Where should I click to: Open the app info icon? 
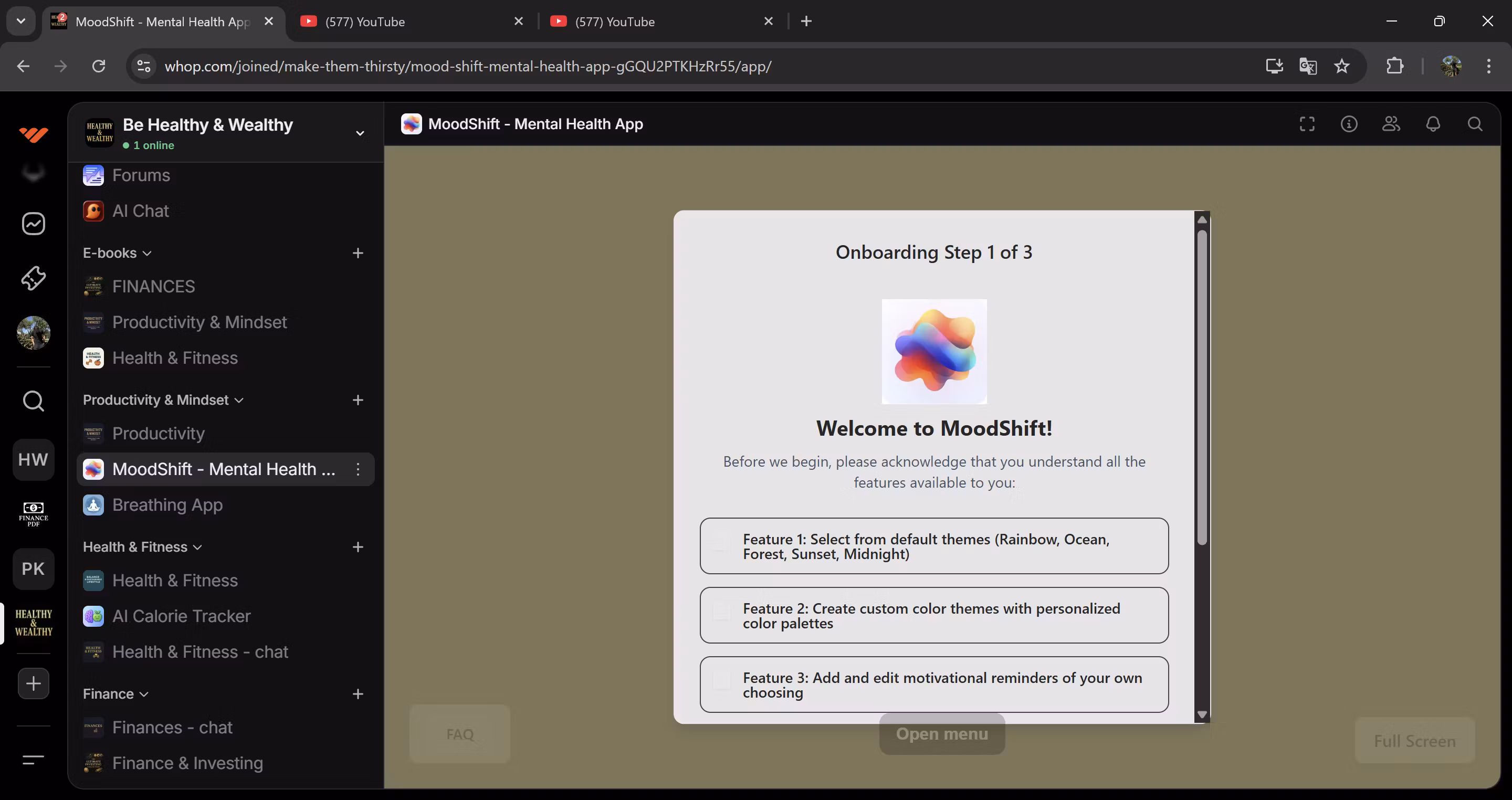click(x=1349, y=124)
